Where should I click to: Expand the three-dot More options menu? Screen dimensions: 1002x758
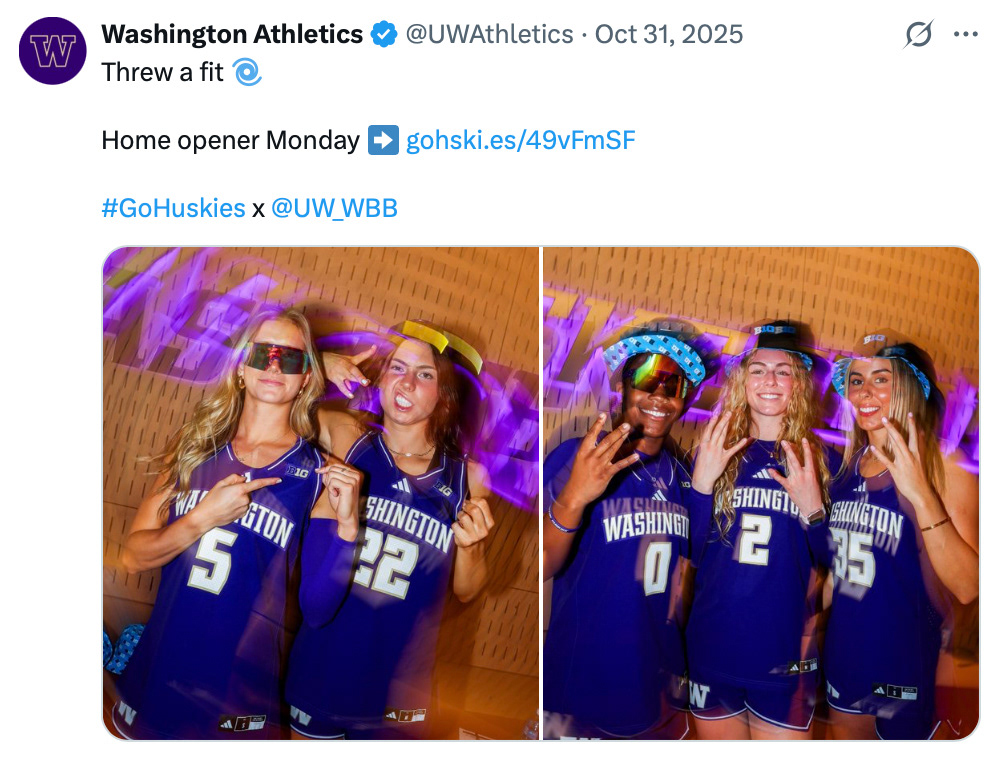(965, 35)
